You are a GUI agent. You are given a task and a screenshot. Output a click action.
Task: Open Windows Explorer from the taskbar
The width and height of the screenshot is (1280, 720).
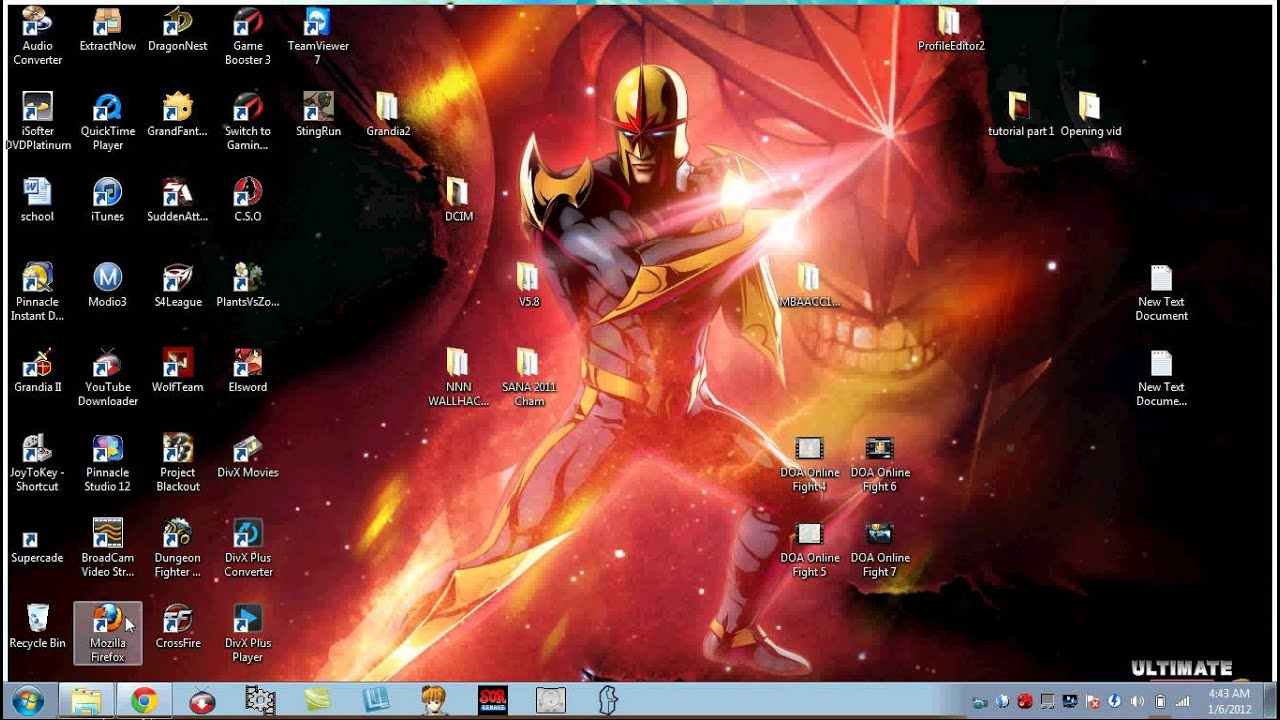[86, 701]
